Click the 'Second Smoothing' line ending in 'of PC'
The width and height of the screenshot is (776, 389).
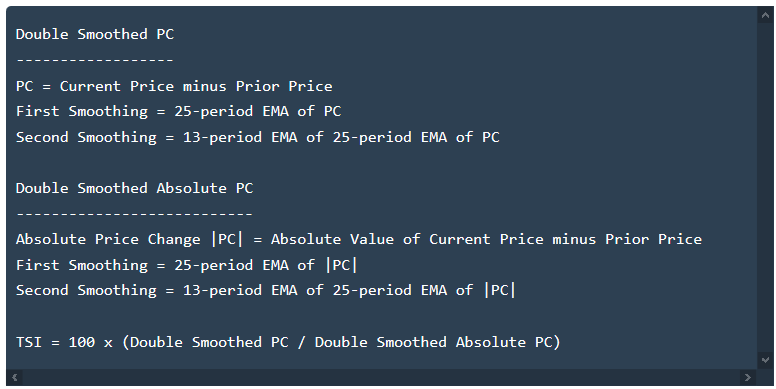click(258, 137)
